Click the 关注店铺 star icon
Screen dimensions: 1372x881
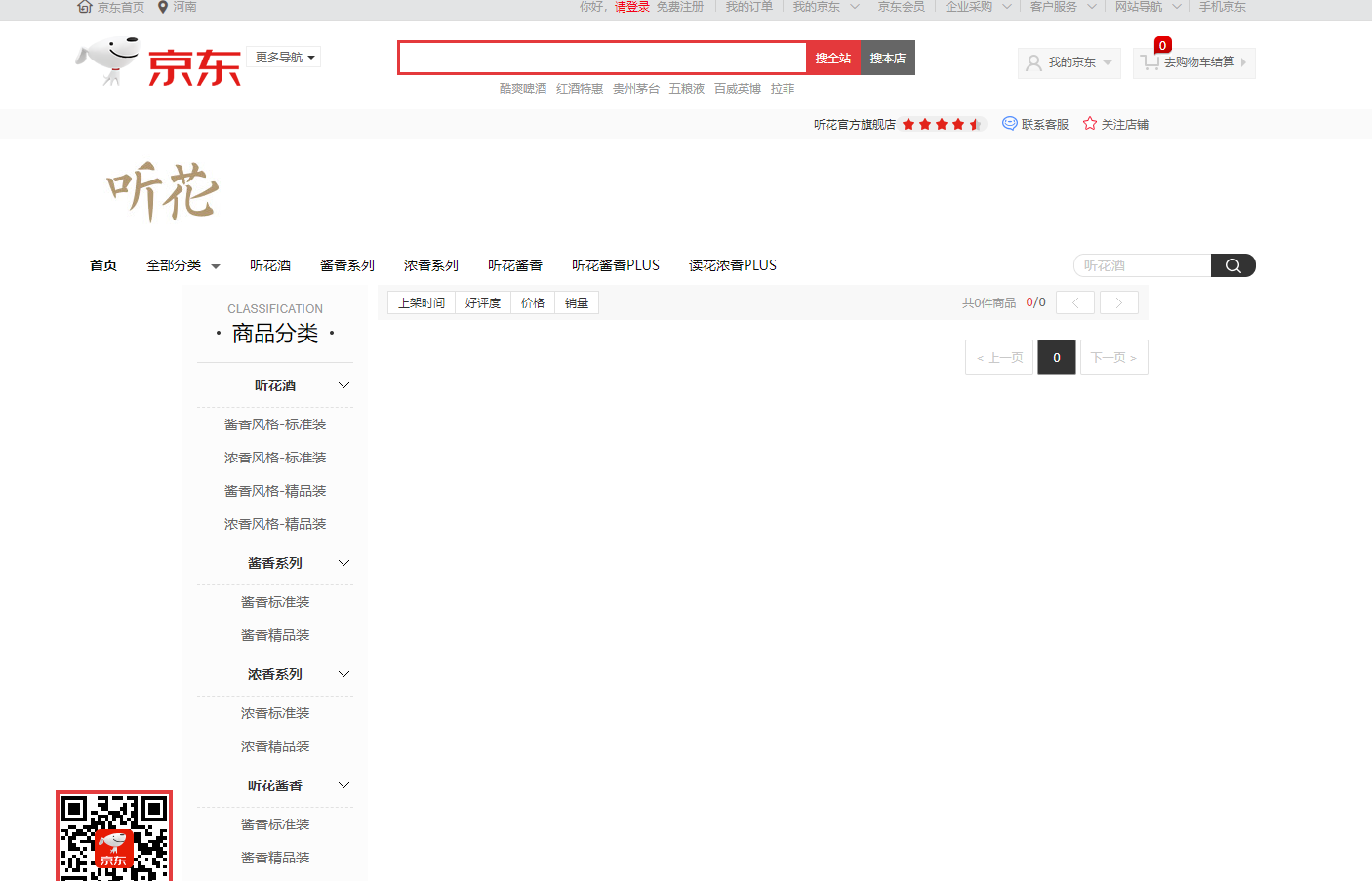click(1090, 124)
